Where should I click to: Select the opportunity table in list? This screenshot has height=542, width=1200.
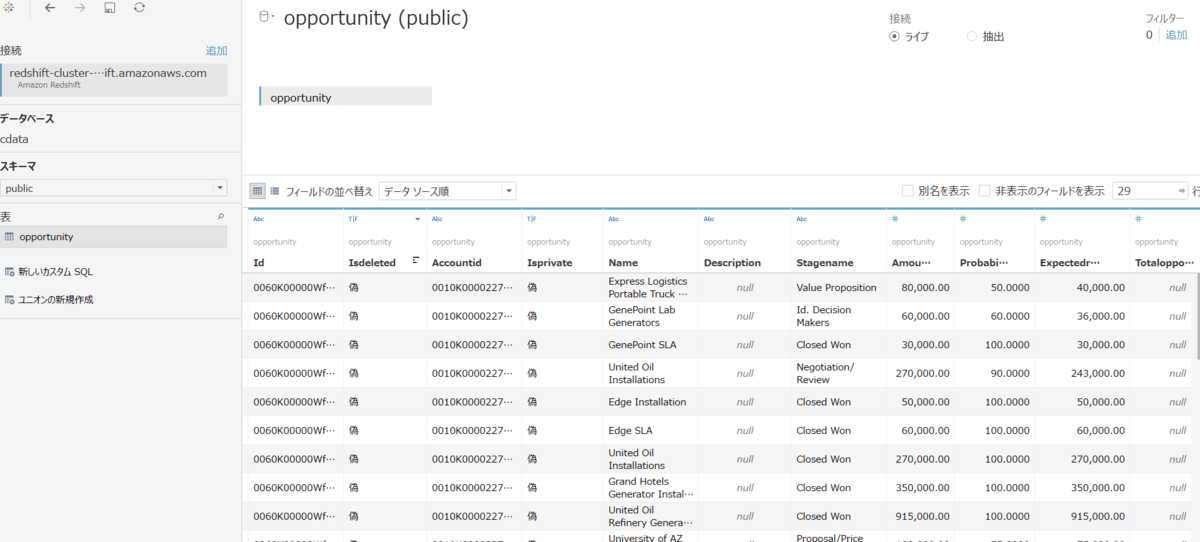click(114, 237)
